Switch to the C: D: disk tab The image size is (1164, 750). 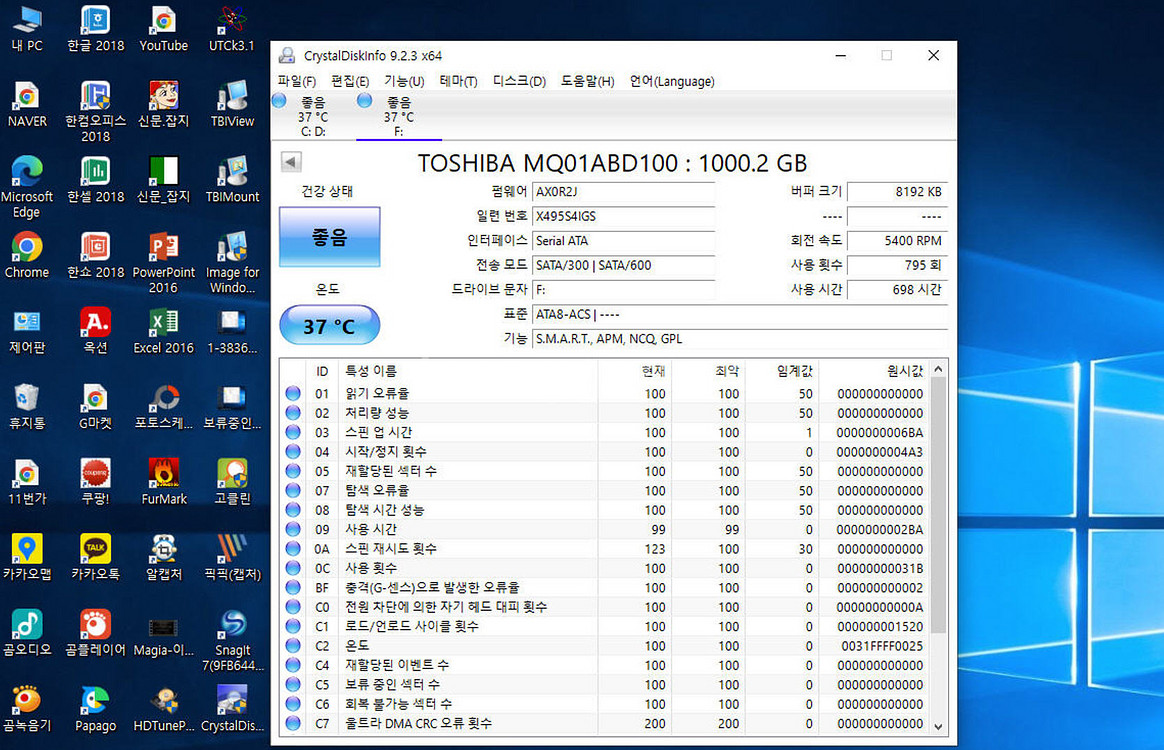pos(313,117)
